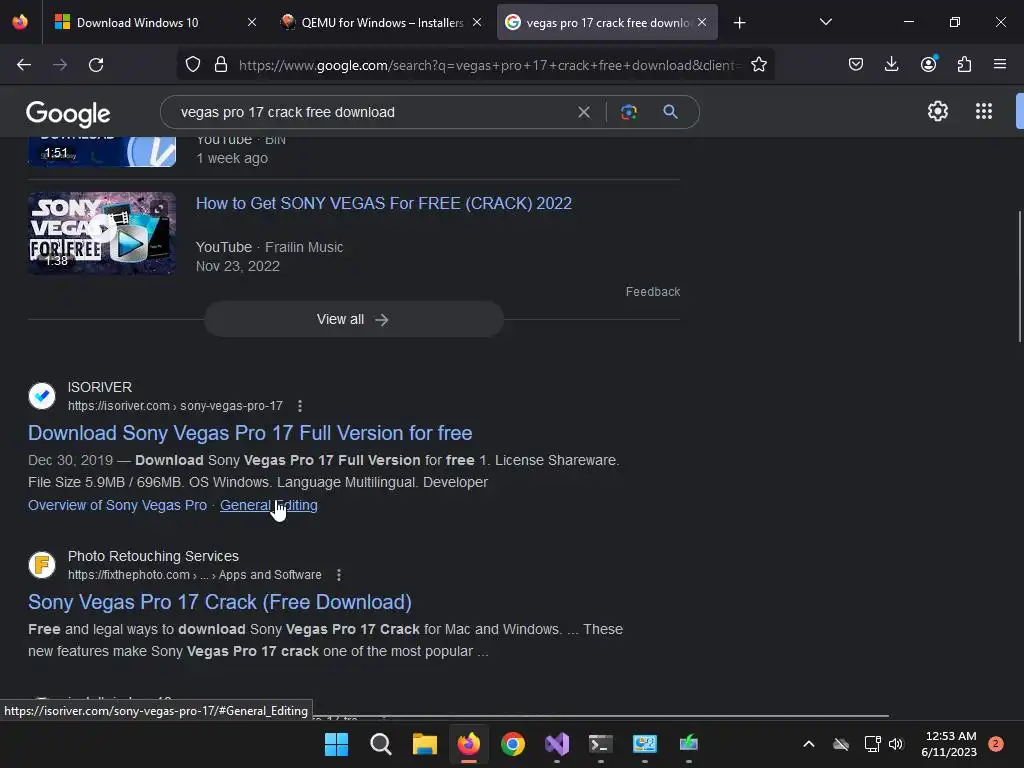Open Visual Studio from the taskbar
1024x768 pixels.
pos(557,744)
